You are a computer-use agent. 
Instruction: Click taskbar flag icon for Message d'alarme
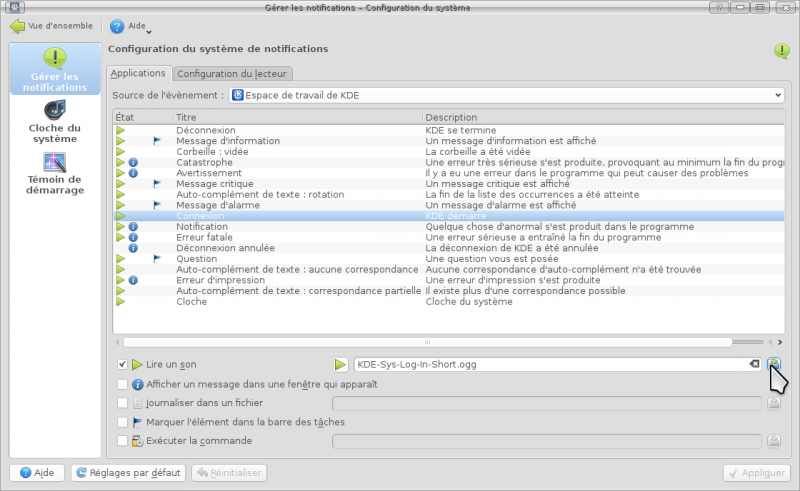(157, 205)
